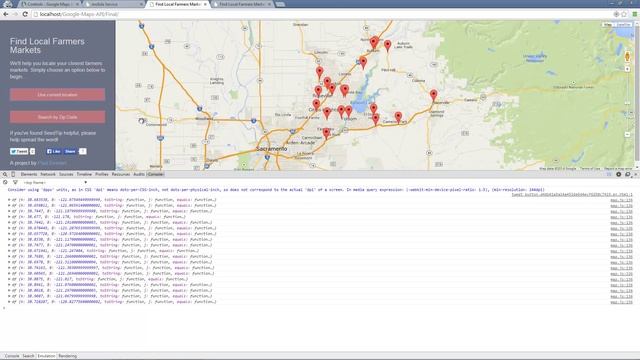
Task: Click DevTools inspect element magnifier icon
Action: pos(5,174)
